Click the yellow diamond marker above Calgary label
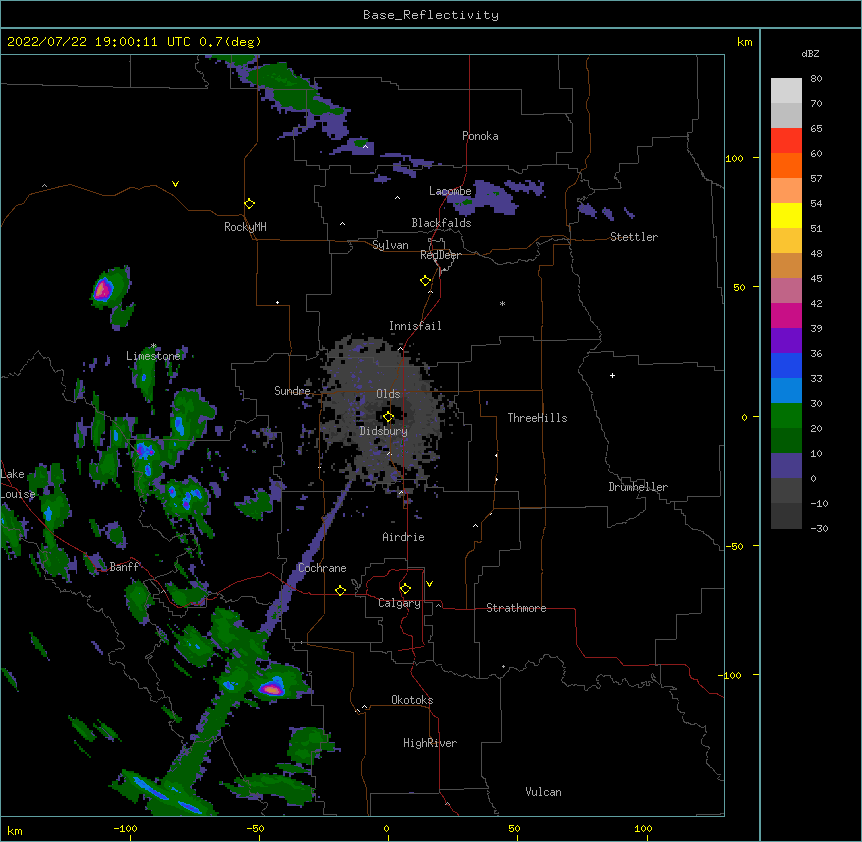This screenshot has height=842, width=862. pos(405,589)
